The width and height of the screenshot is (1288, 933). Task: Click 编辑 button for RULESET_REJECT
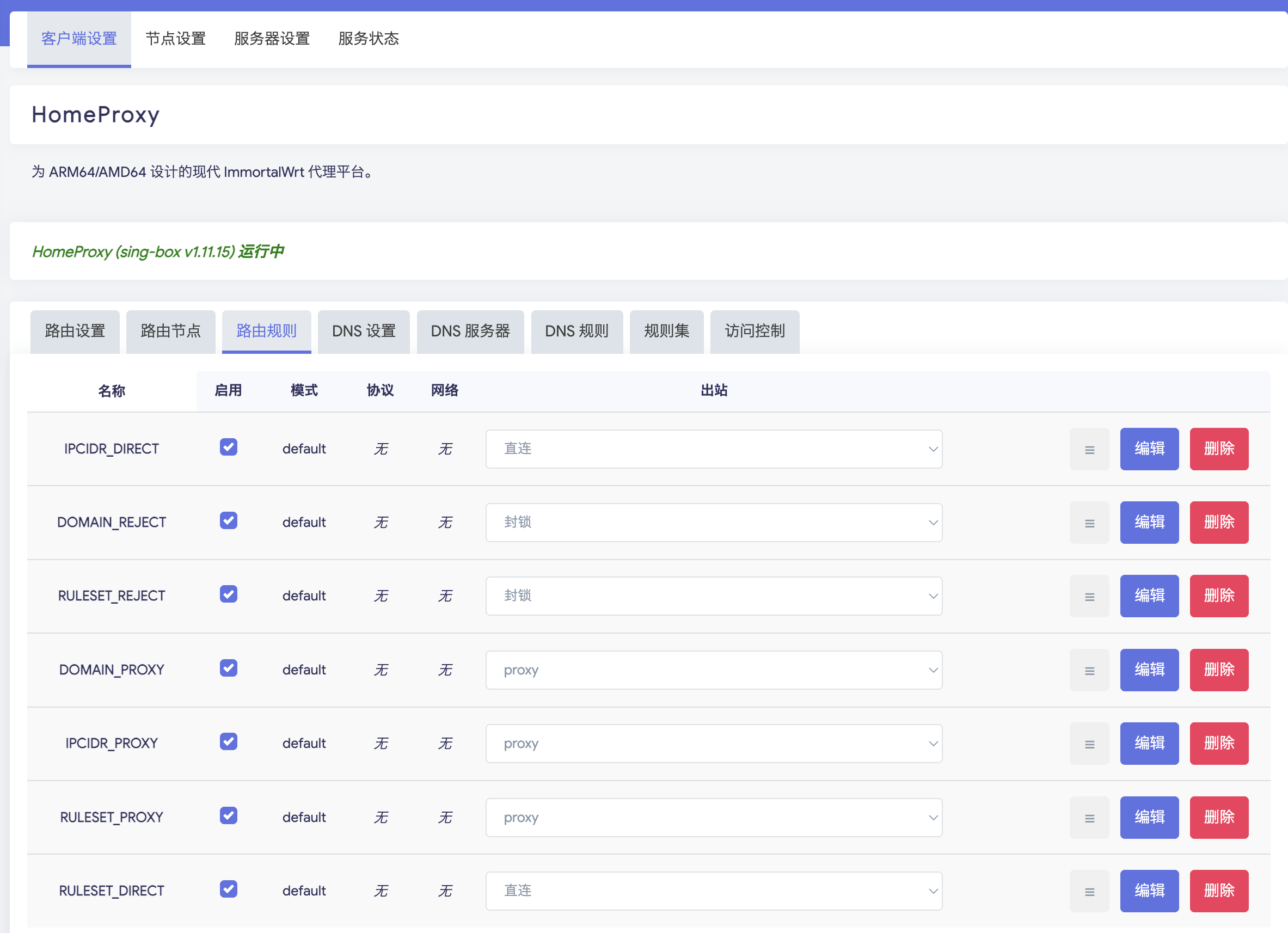click(1149, 596)
